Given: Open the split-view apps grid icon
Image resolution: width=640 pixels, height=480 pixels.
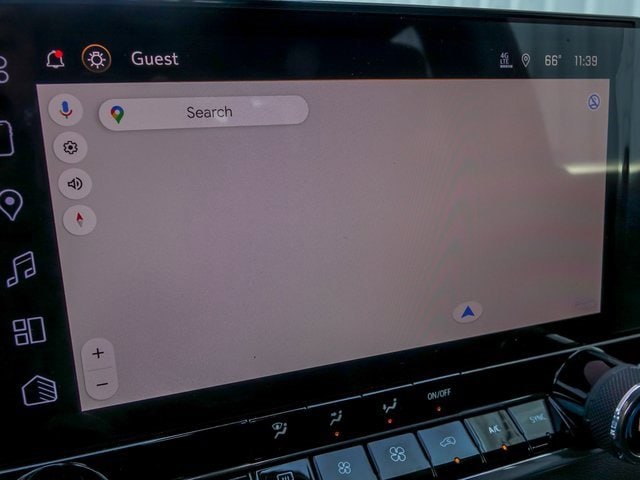Looking at the screenshot, I should [29, 331].
